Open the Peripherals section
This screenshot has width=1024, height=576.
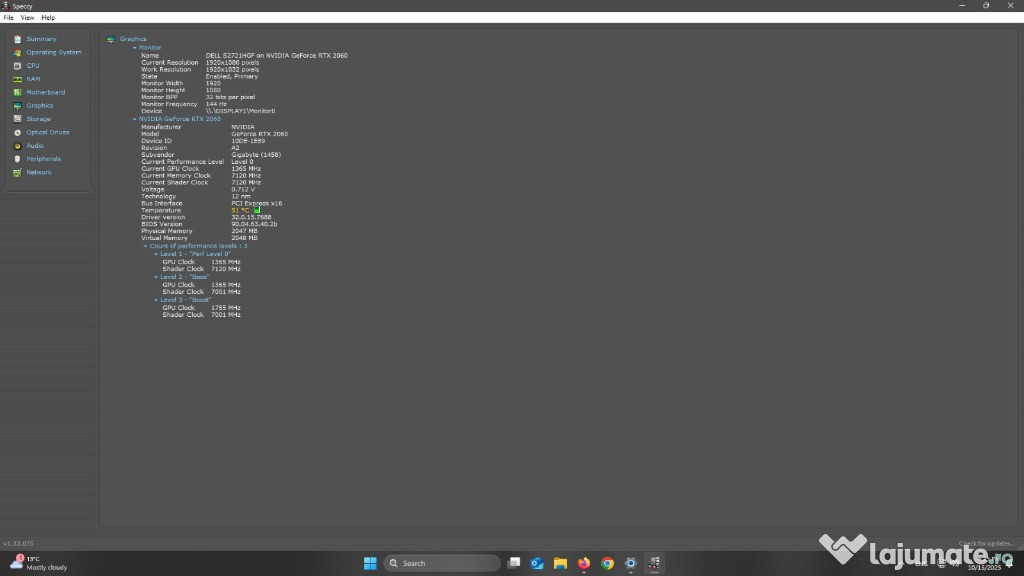click(43, 159)
